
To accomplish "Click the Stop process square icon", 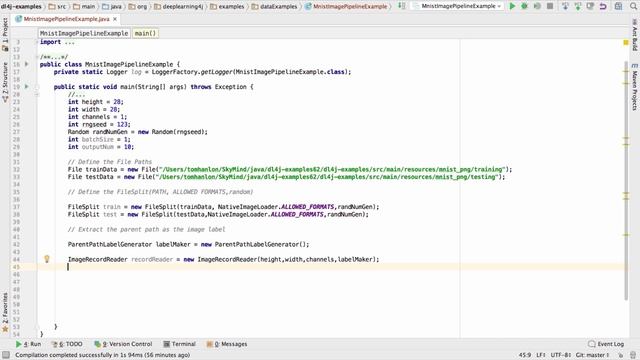I will click(550, 6).
